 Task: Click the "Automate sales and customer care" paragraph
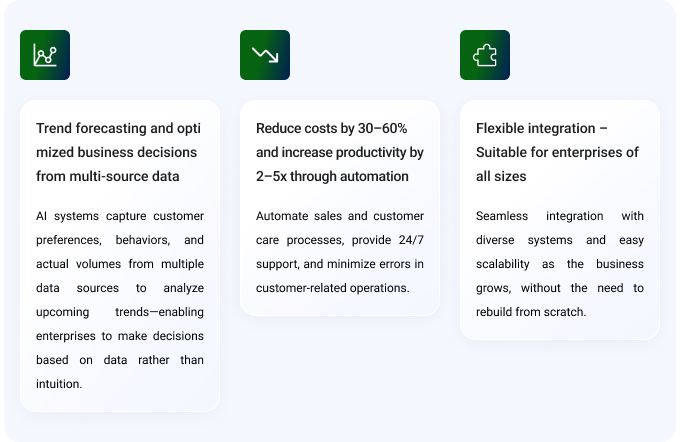coord(339,252)
